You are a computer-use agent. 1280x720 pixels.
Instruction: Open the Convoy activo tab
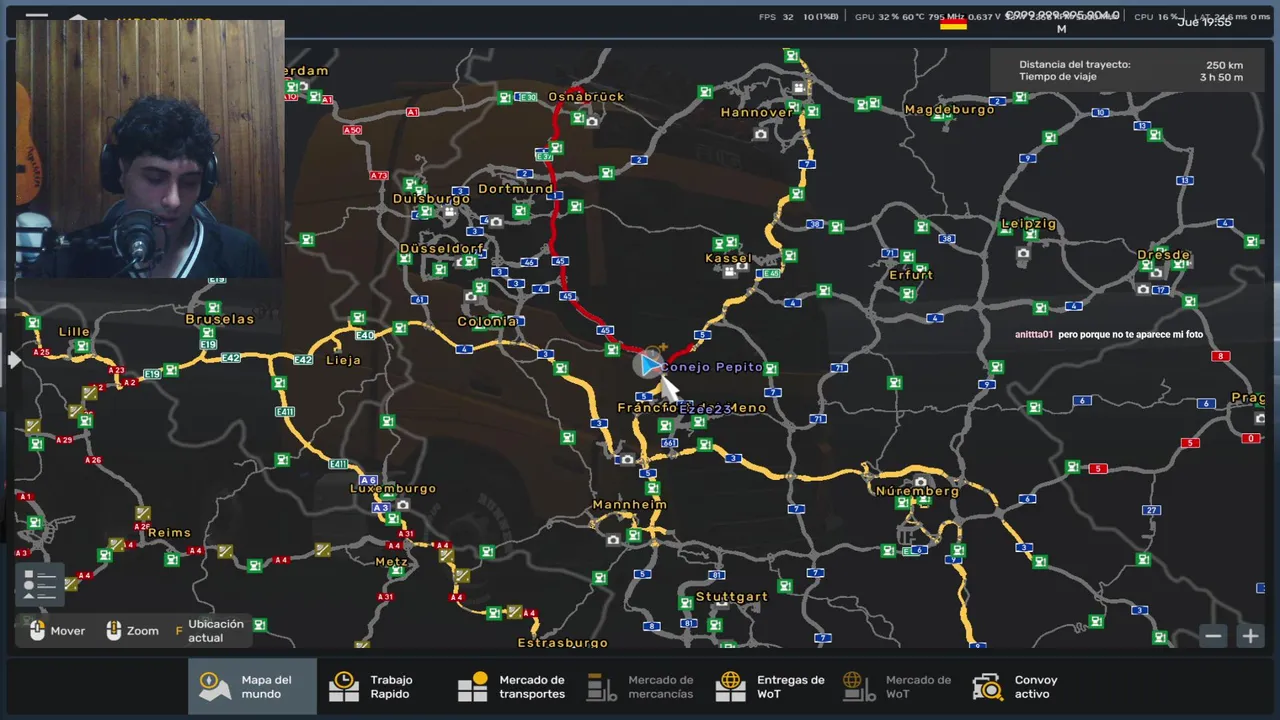[x=1015, y=687]
